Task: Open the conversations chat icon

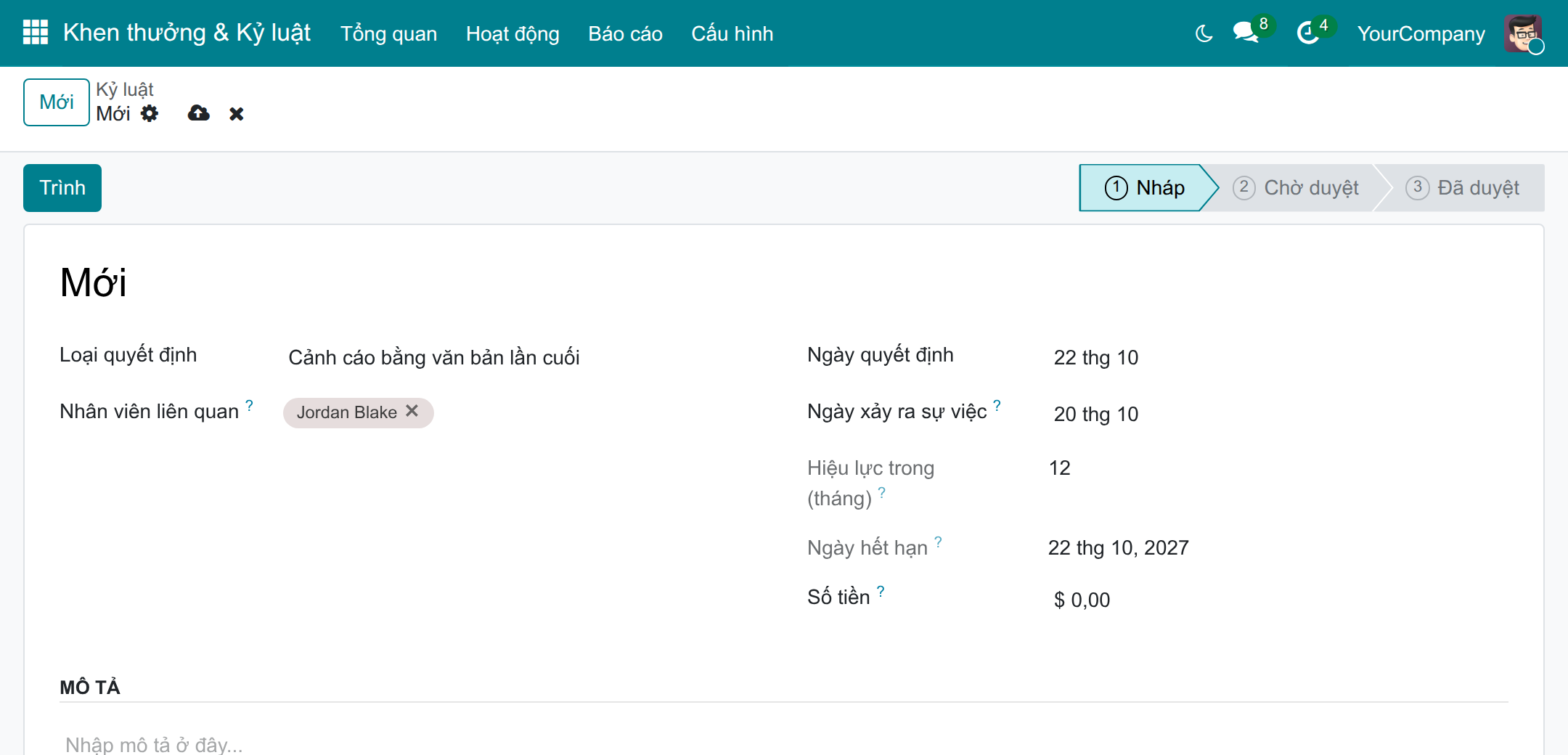Action: tap(1246, 33)
